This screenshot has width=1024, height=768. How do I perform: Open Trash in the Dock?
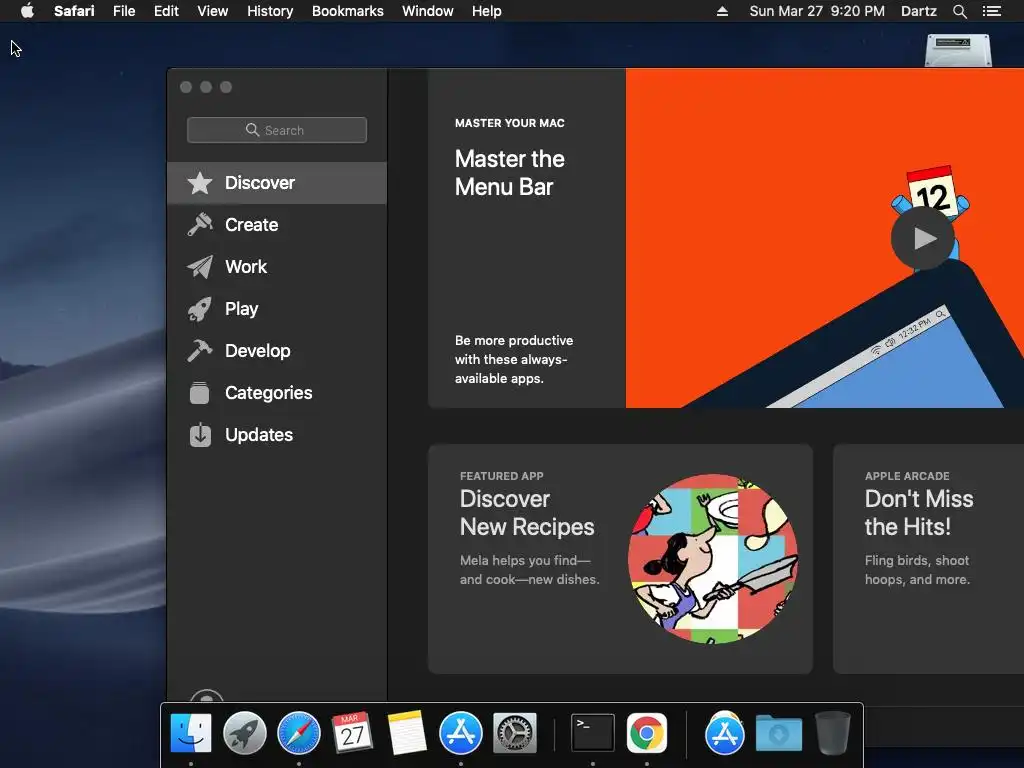coord(833,733)
